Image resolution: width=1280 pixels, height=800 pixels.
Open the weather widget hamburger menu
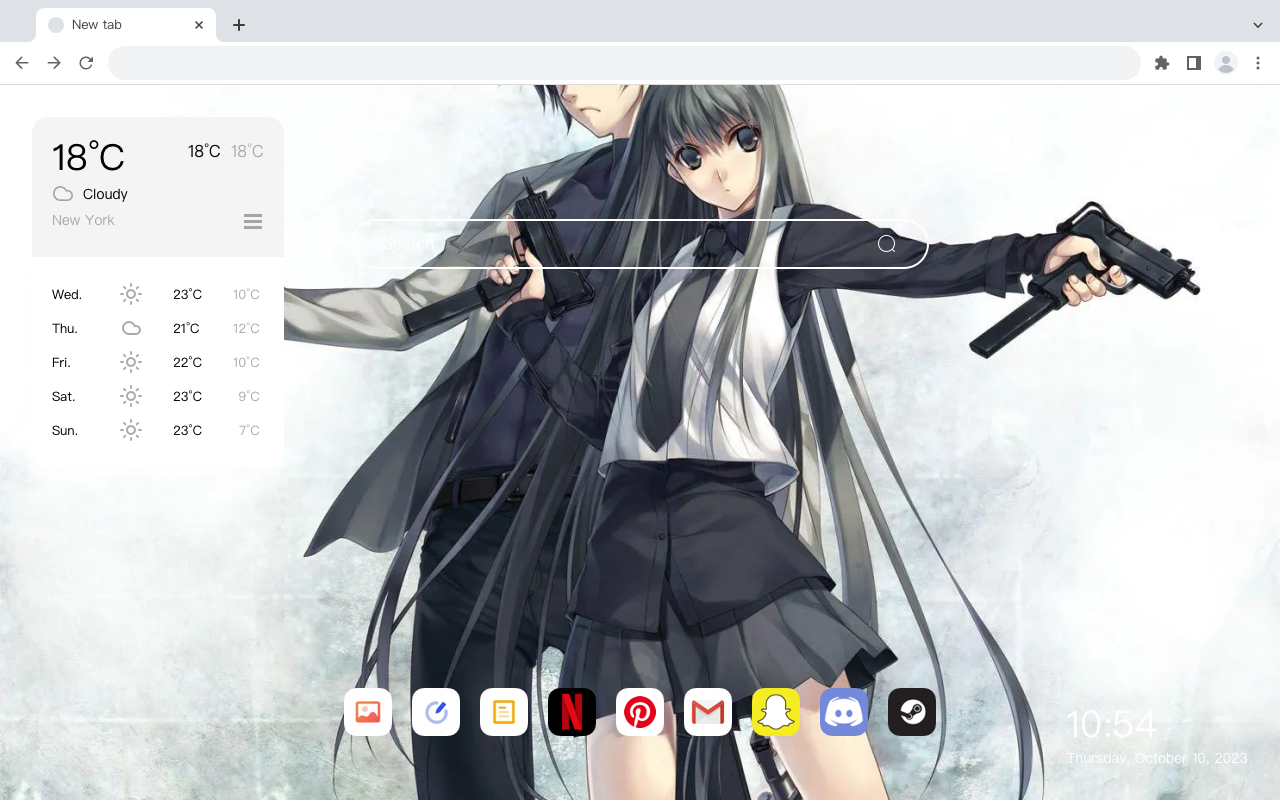tap(253, 222)
